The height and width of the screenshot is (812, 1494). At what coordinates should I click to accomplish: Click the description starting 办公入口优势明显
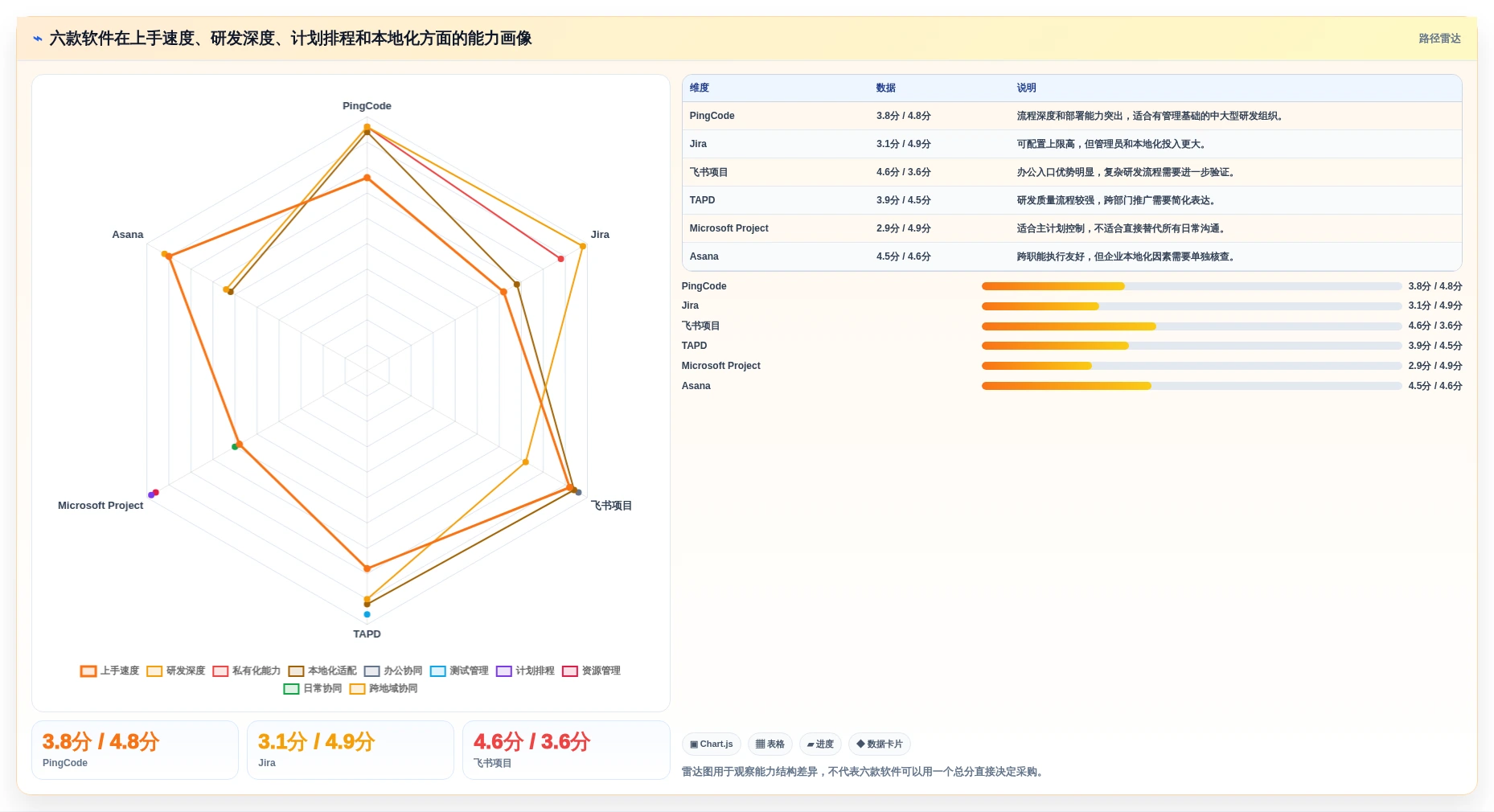[1127, 172]
